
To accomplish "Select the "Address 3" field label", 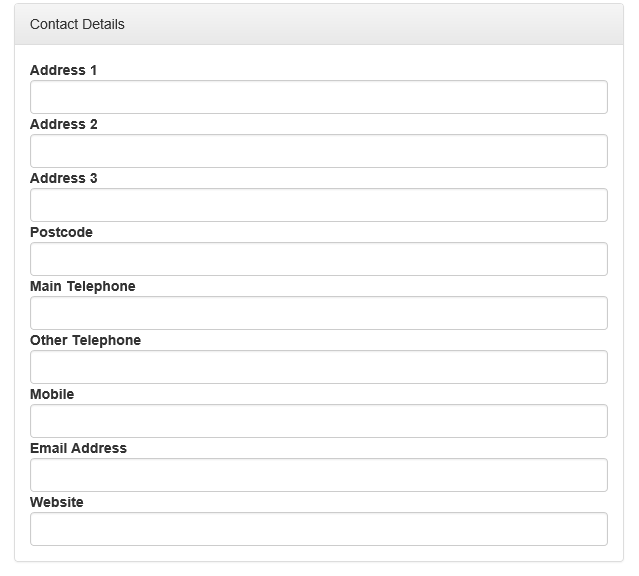I will [64, 178].
